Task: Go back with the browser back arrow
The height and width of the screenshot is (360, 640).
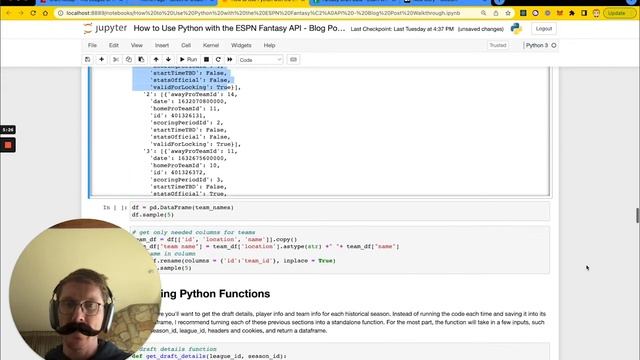Action: point(9,13)
